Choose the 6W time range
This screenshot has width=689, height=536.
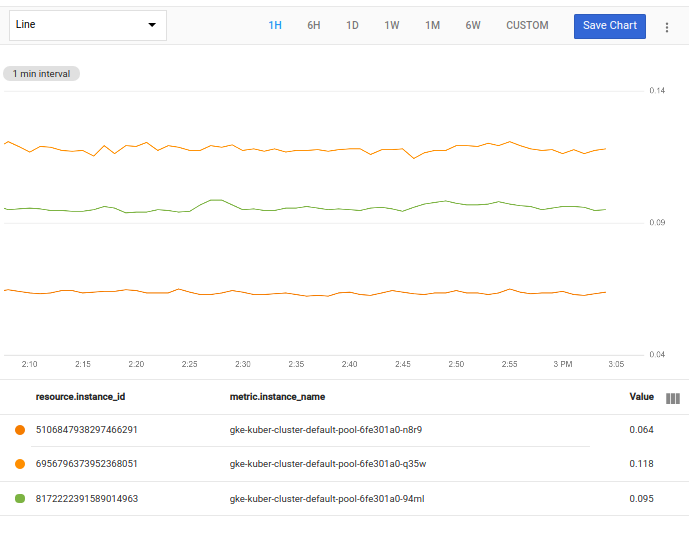click(472, 26)
